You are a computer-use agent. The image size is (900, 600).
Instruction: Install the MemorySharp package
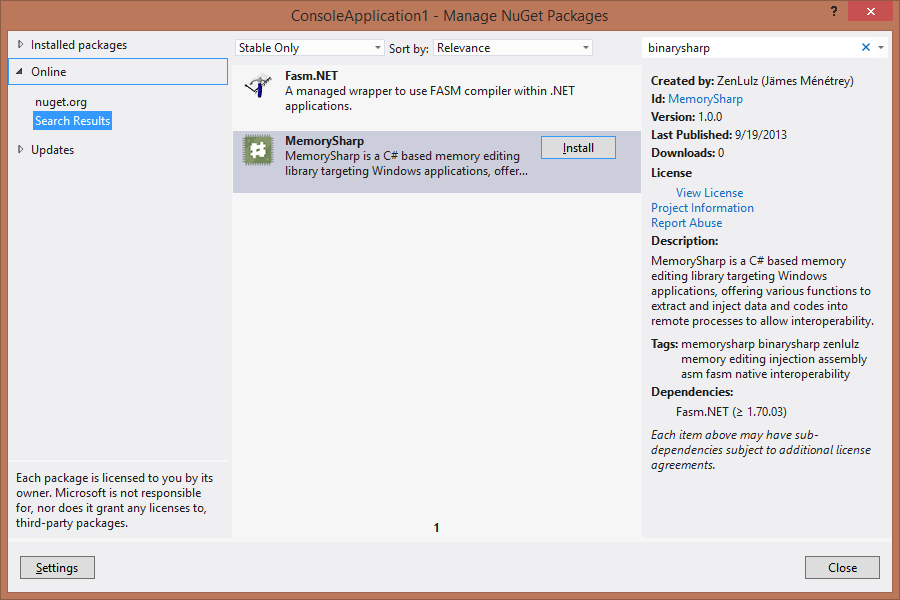click(578, 148)
